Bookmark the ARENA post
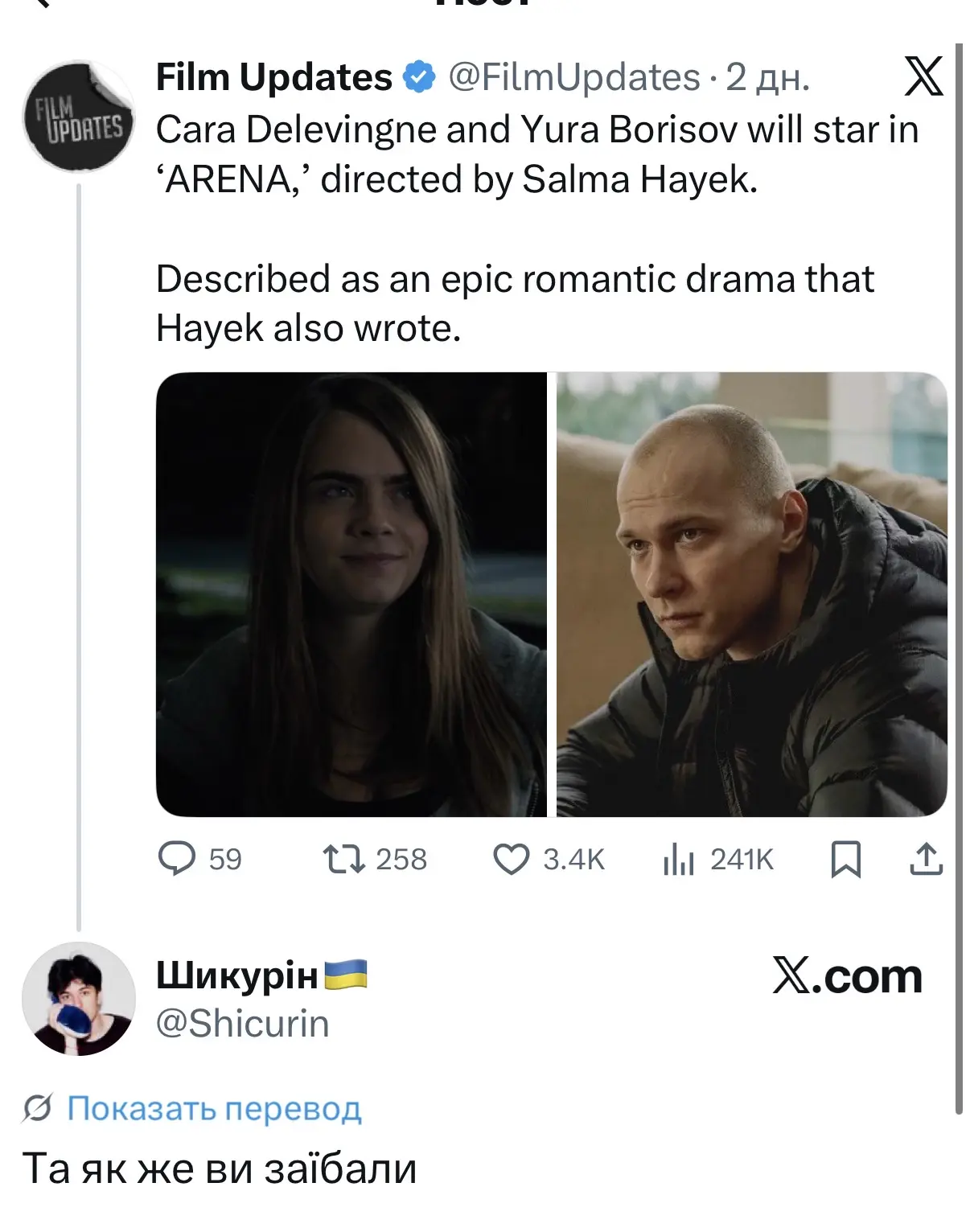970x1232 pixels. pos(845,859)
